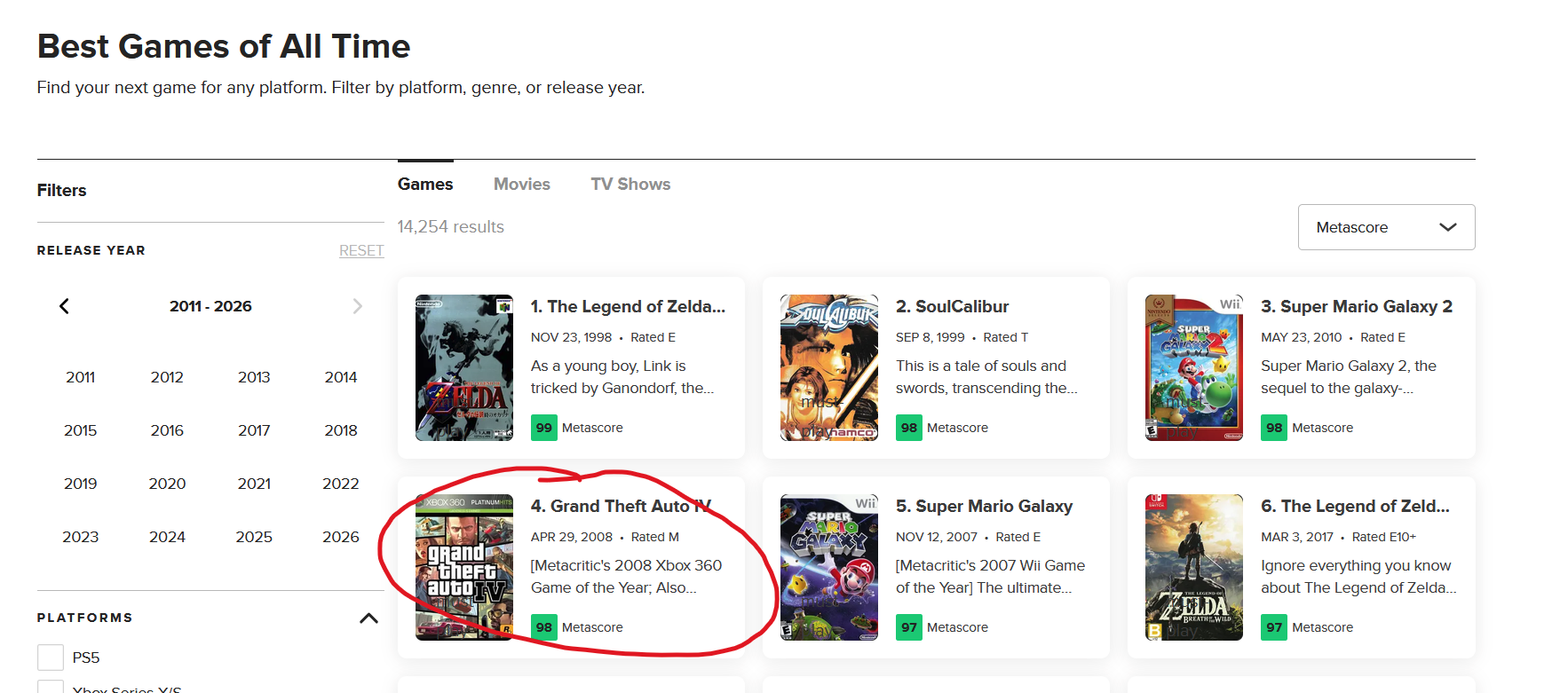Image resolution: width=1568 pixels, height=693 pixels.
Task: Choose release year 2019
Action: coord(80,484)
